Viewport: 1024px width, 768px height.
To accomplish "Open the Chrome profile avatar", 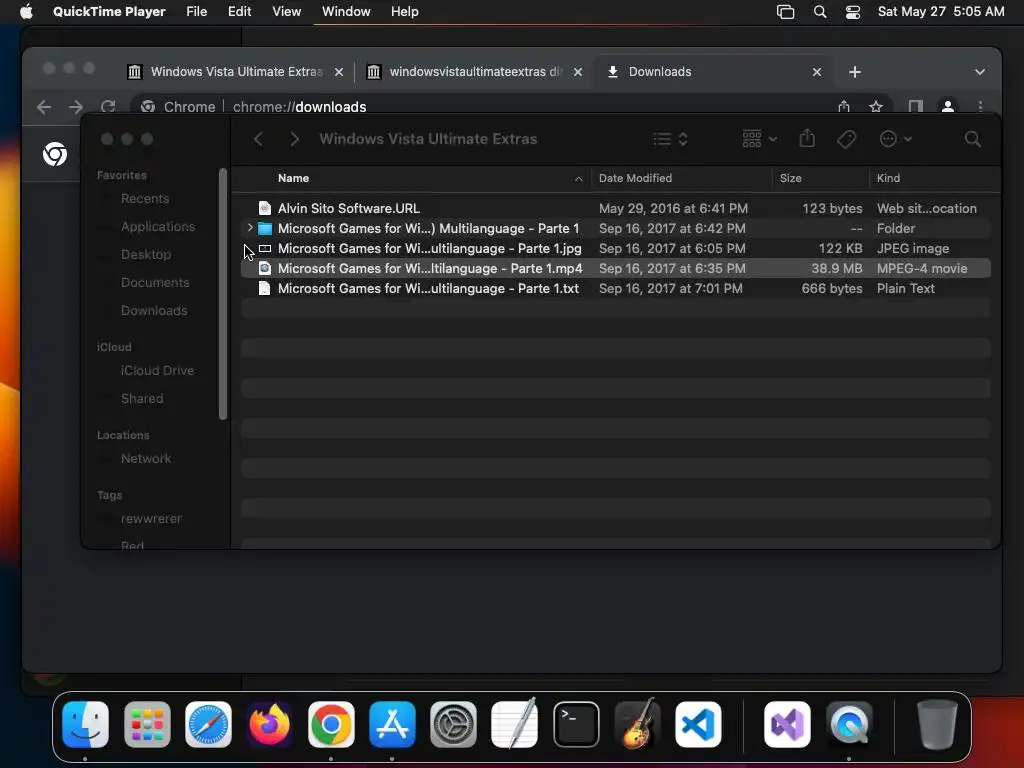I will (948, 106).
